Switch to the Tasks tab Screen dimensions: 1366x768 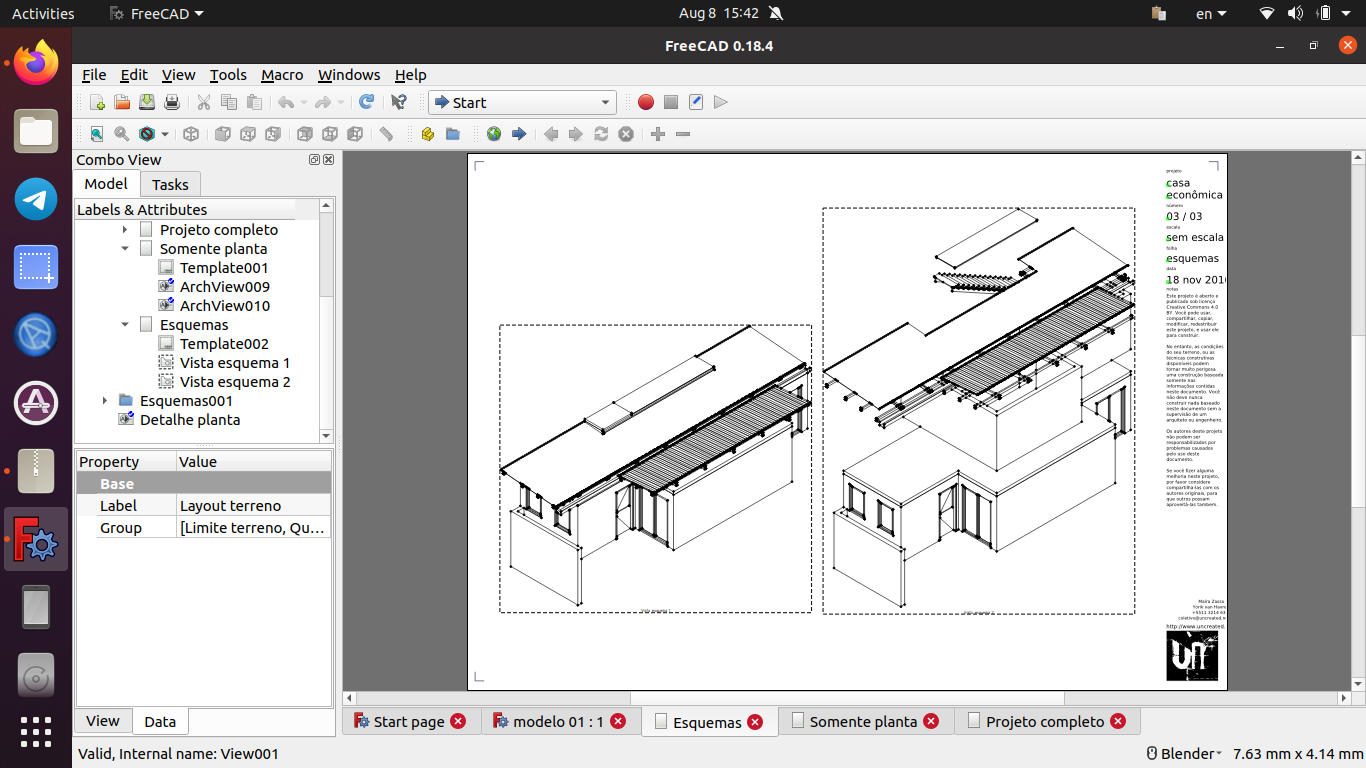[x=170, y=184]
